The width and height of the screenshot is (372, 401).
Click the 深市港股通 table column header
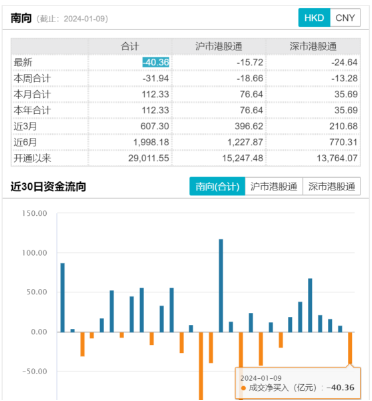pyautogui.click(x=313, y=46)
